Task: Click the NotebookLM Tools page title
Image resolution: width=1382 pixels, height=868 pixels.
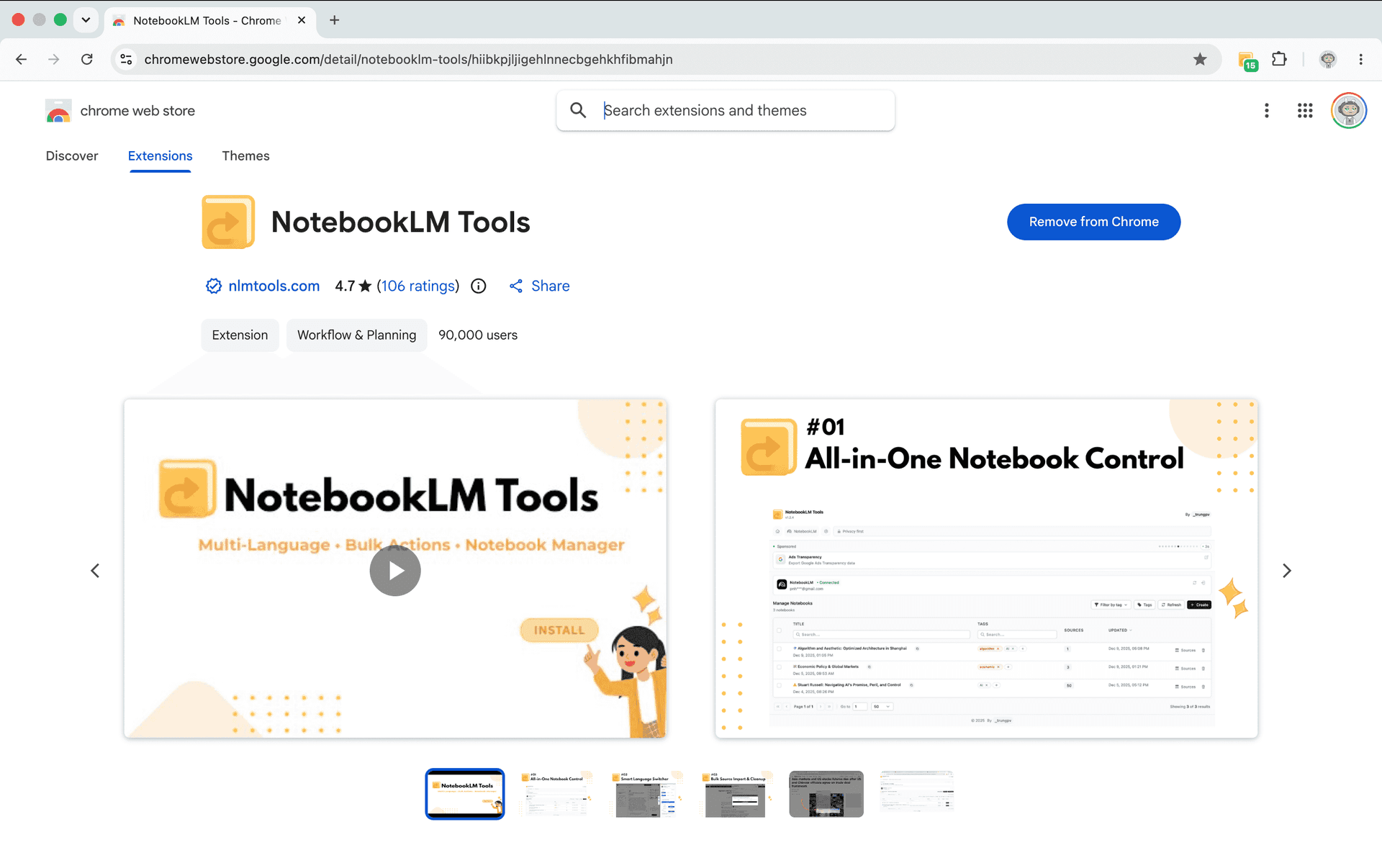Action: pos(400,222)
